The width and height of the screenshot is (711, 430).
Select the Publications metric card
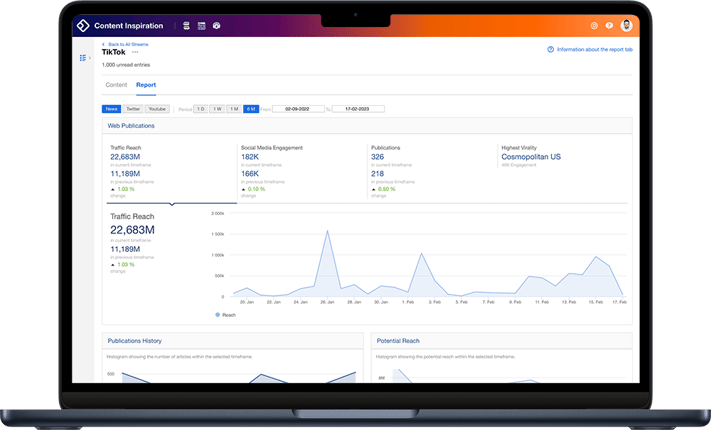pyautogui.click(x=432, y=171)
